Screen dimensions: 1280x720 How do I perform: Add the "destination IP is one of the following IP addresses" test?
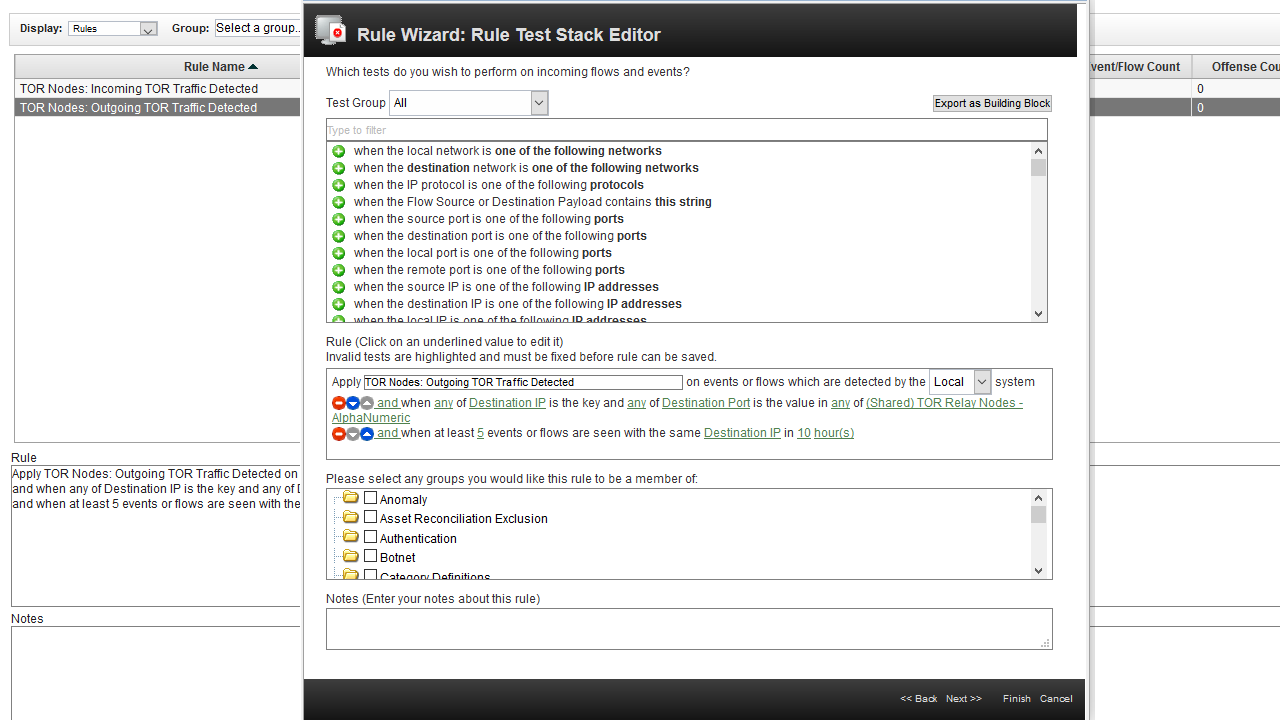339,303
